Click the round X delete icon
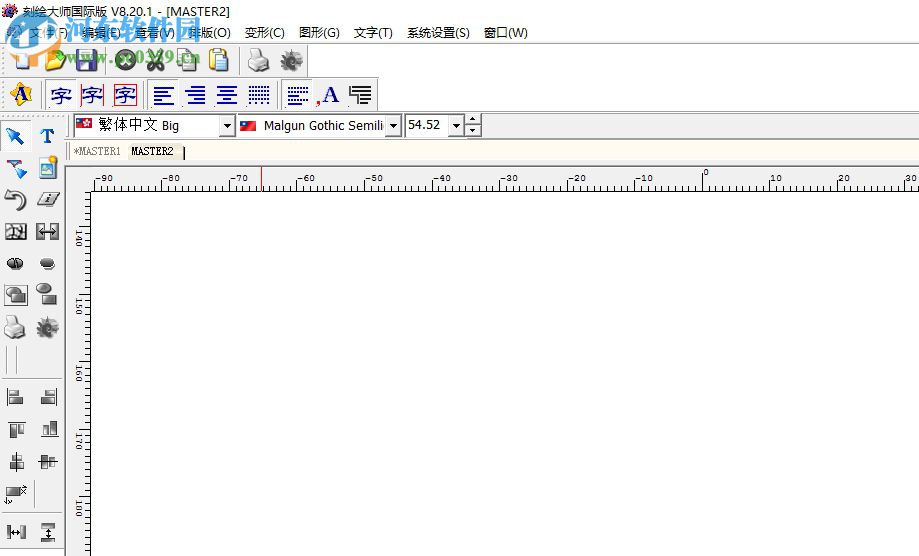Viewport: 919px width, 556px height. pyautogui.click(x=125, y=60)
